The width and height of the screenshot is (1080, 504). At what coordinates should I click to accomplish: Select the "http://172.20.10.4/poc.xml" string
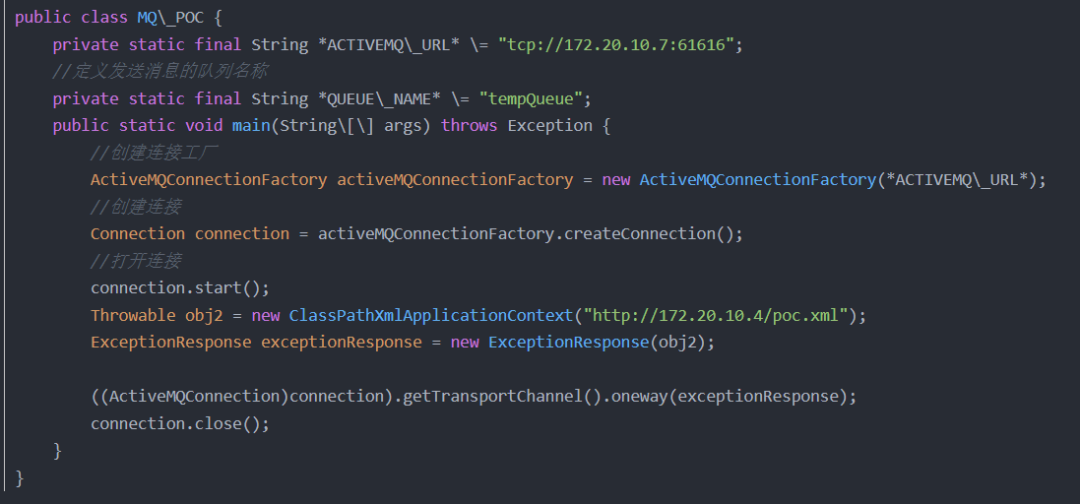coord(716,315)
